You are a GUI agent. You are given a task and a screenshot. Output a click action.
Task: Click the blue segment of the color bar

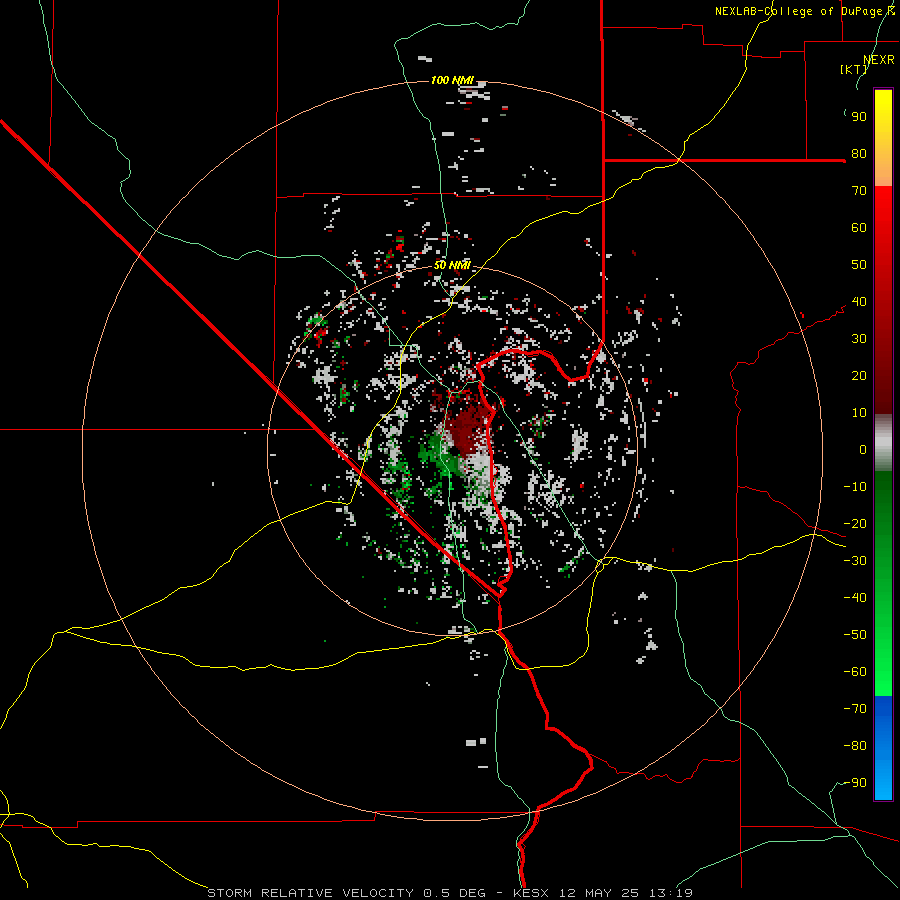pos(883,748)
